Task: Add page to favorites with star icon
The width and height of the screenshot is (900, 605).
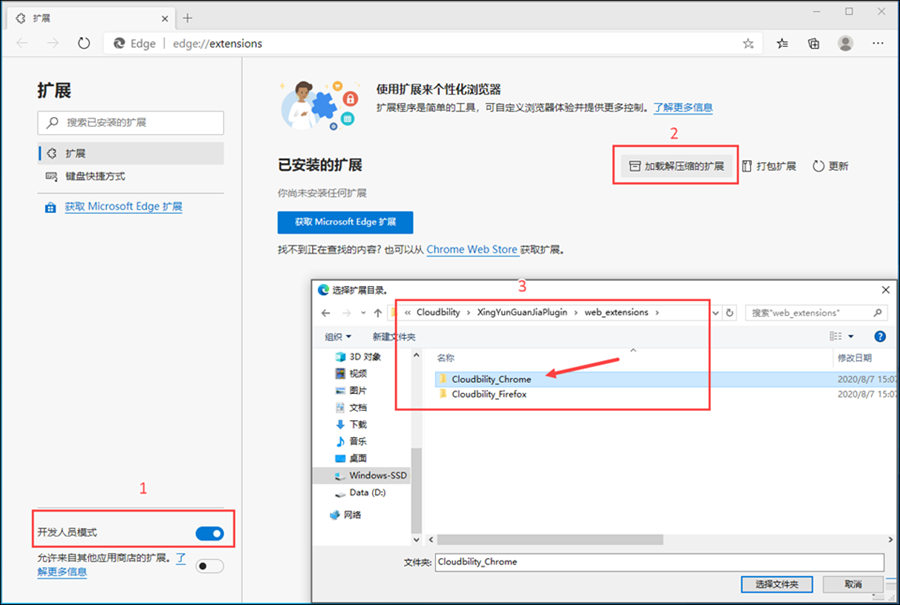Action: tap(748, 44)
